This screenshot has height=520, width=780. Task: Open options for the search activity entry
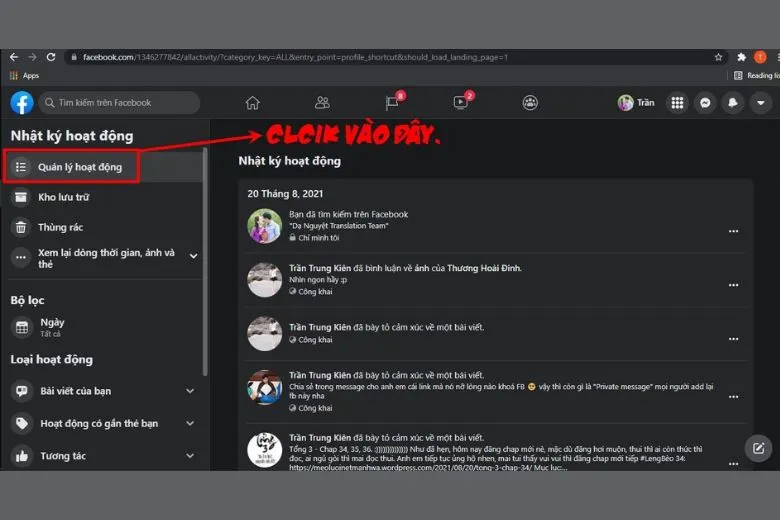pos(733,231)
